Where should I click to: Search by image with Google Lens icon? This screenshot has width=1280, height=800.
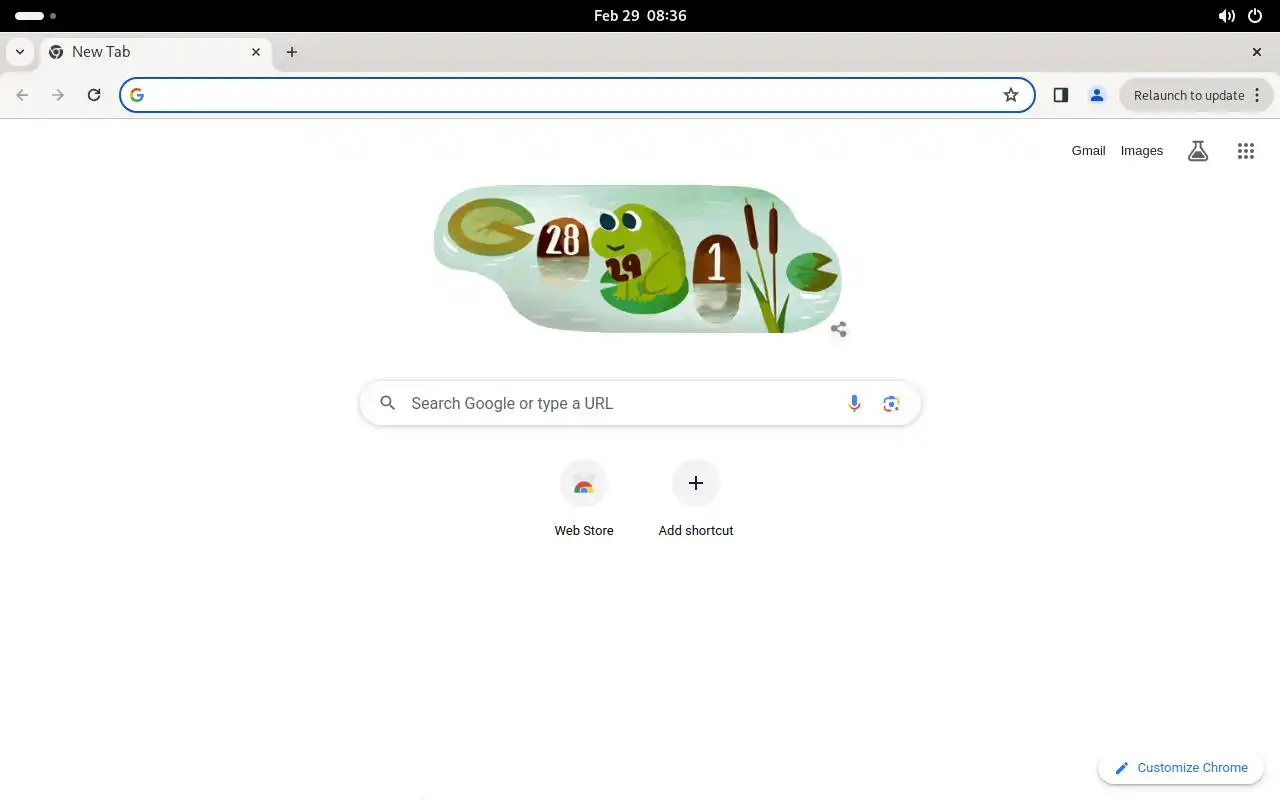[x=891, y=403]
